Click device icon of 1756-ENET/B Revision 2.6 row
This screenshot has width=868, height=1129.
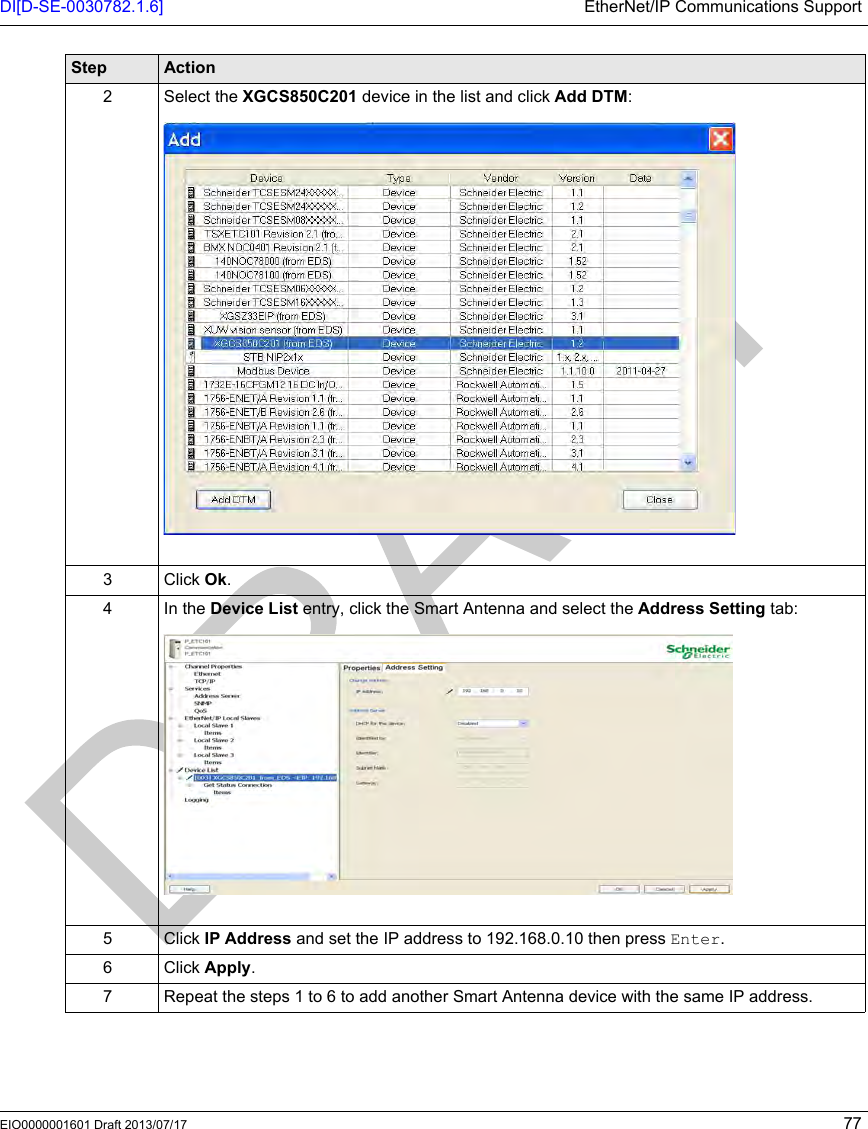191,412
